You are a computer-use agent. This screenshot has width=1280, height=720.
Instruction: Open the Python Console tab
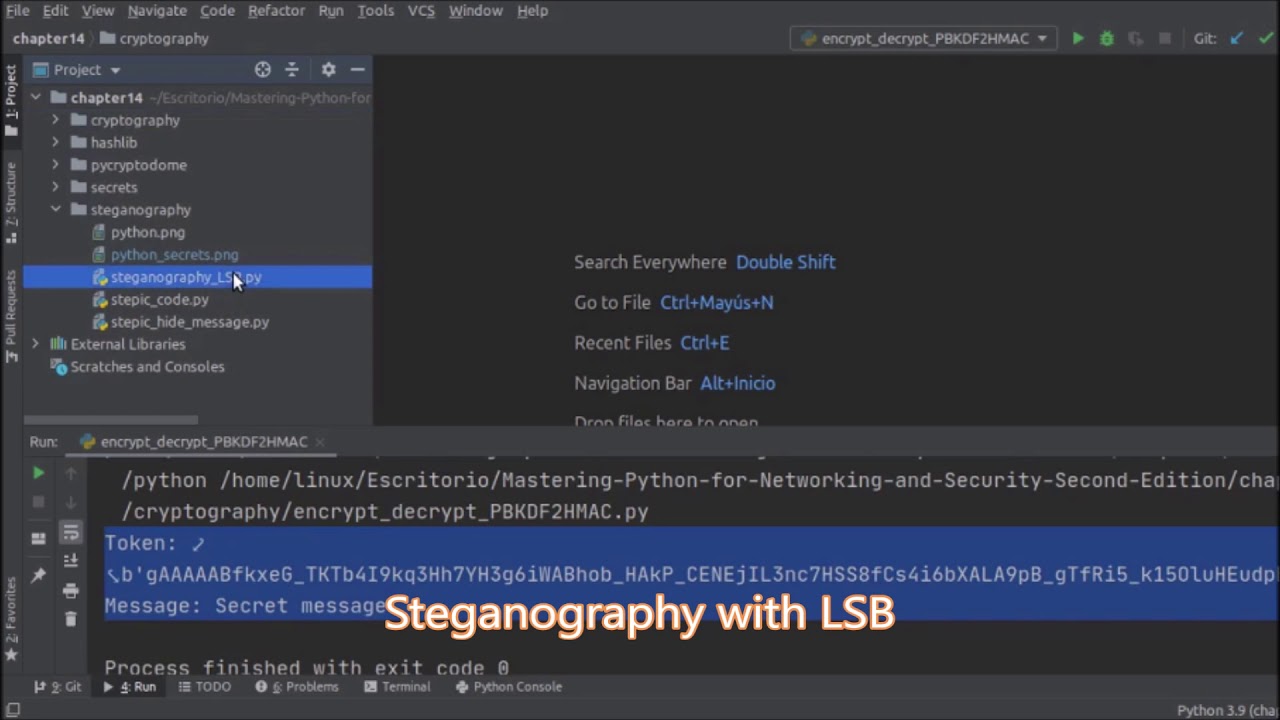click(x=508, y=687)
